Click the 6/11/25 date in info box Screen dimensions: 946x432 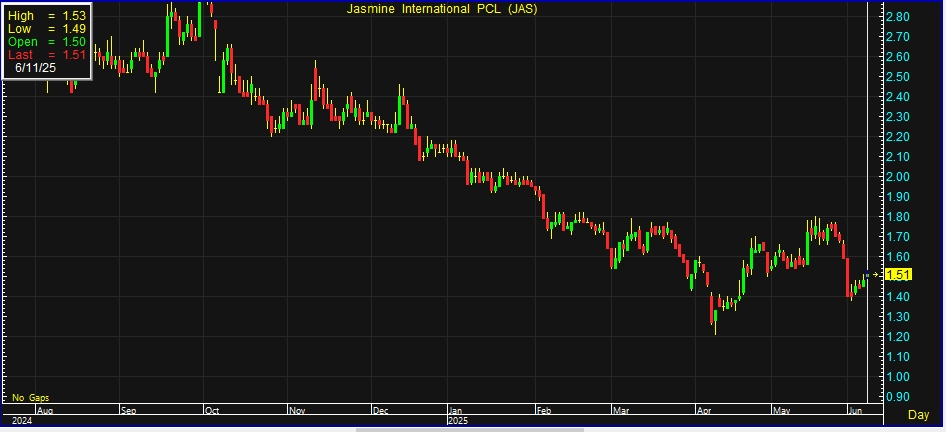pyautogui.click(x=36, y=68)
